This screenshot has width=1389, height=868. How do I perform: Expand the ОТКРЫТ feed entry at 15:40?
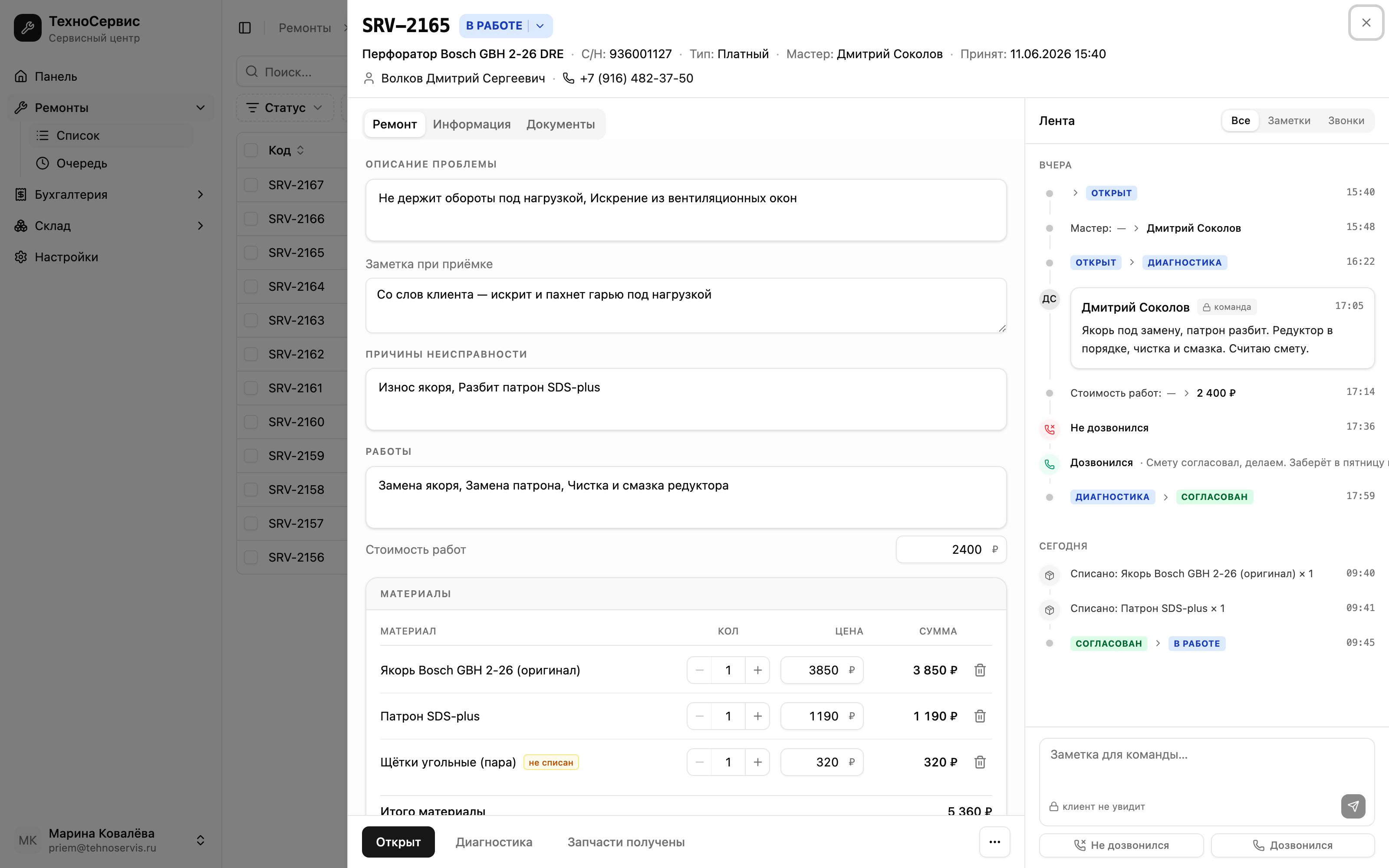pos(1075,193)
